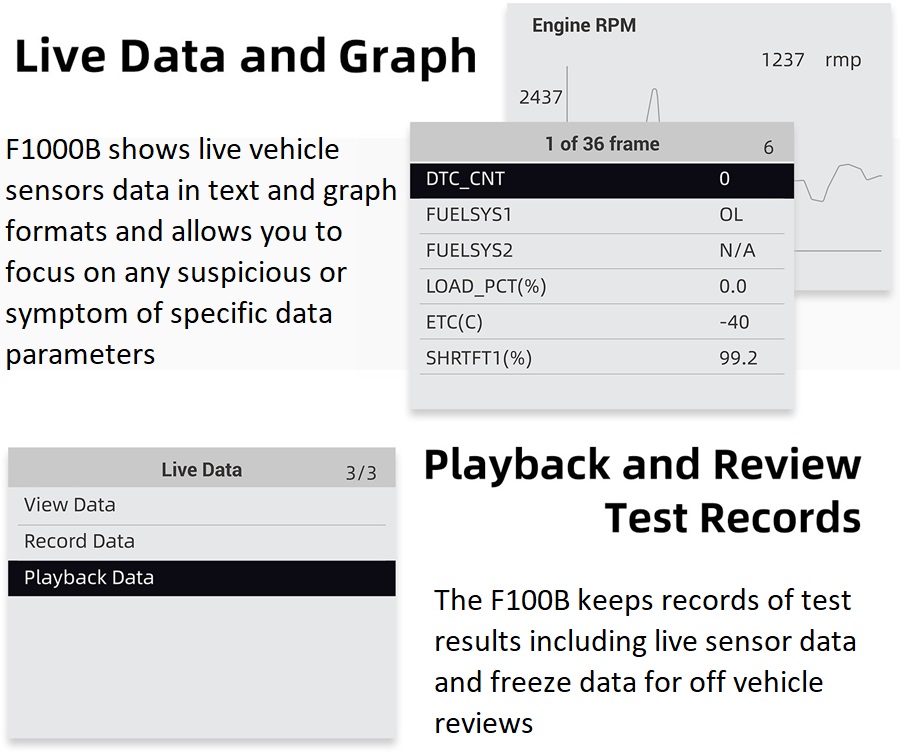900x752 pixels.
Task: Click the Engine RPM graph title
Action: (x=583, y=26)
